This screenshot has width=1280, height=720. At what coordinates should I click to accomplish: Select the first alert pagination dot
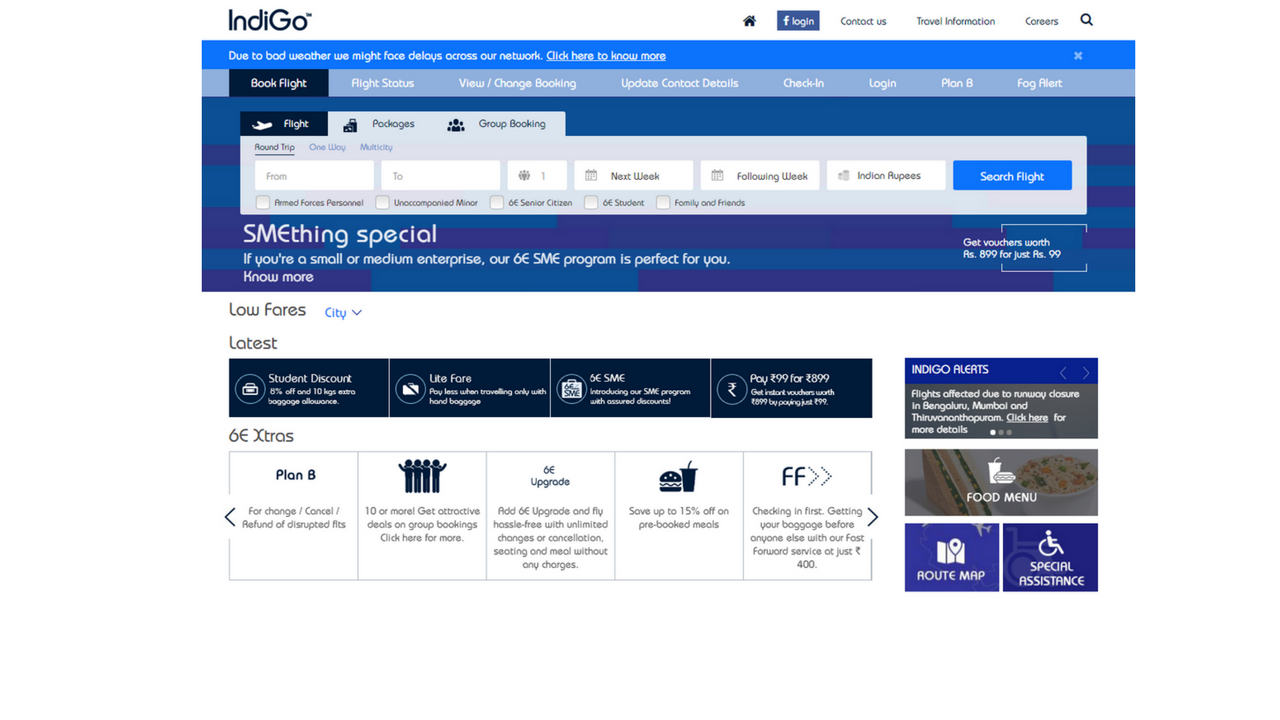pos(993,432)
